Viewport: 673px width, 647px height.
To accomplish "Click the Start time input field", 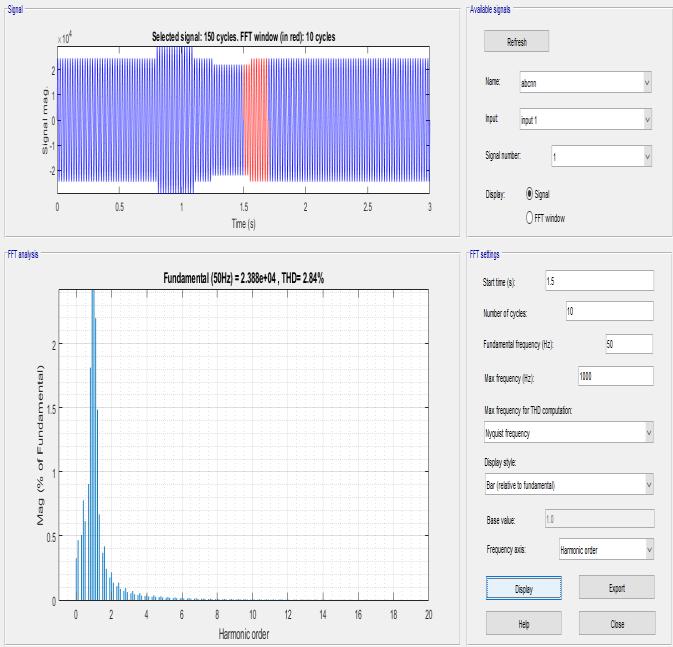I will 600,281.
